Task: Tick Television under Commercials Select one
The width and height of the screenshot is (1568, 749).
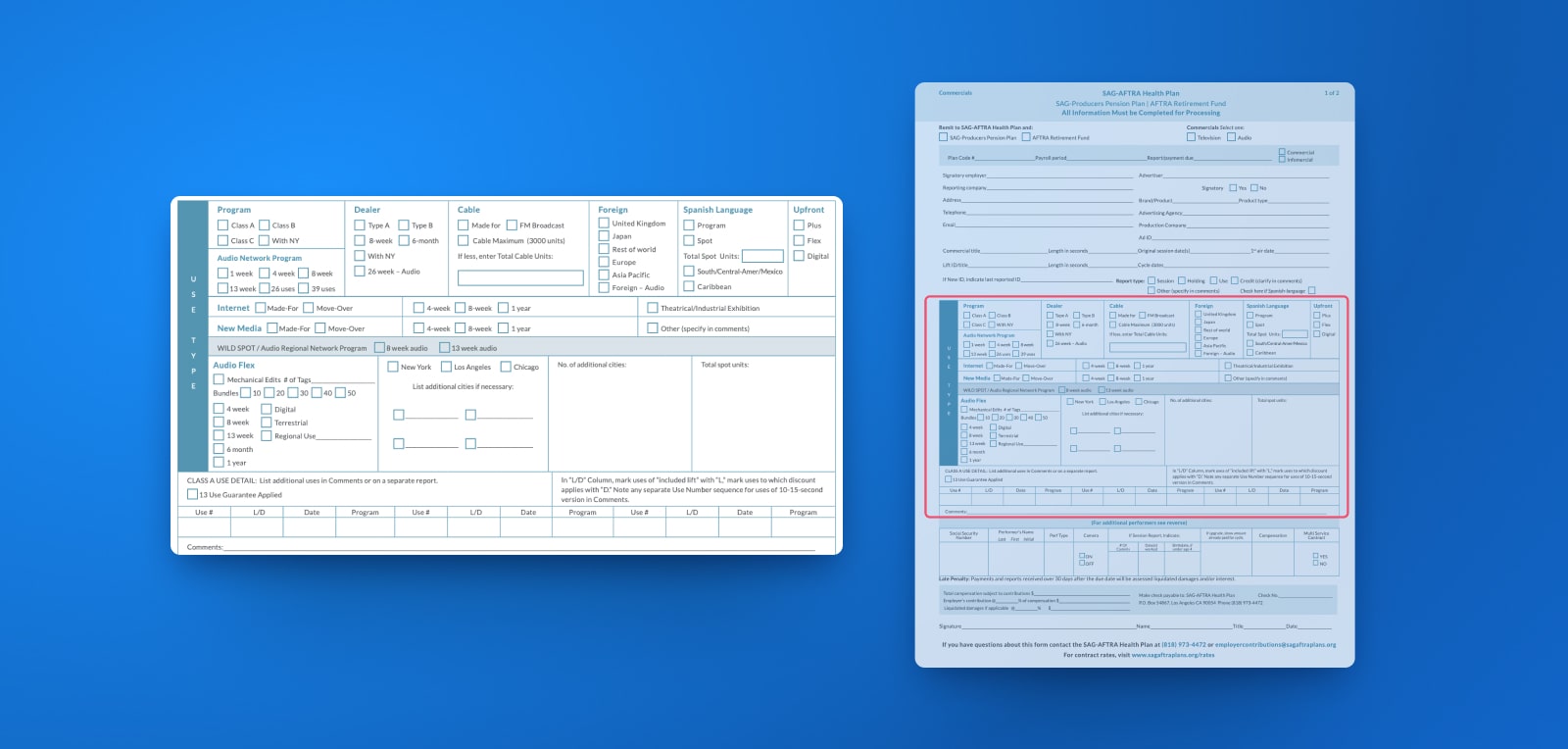Action: [x=1192, y=137]
